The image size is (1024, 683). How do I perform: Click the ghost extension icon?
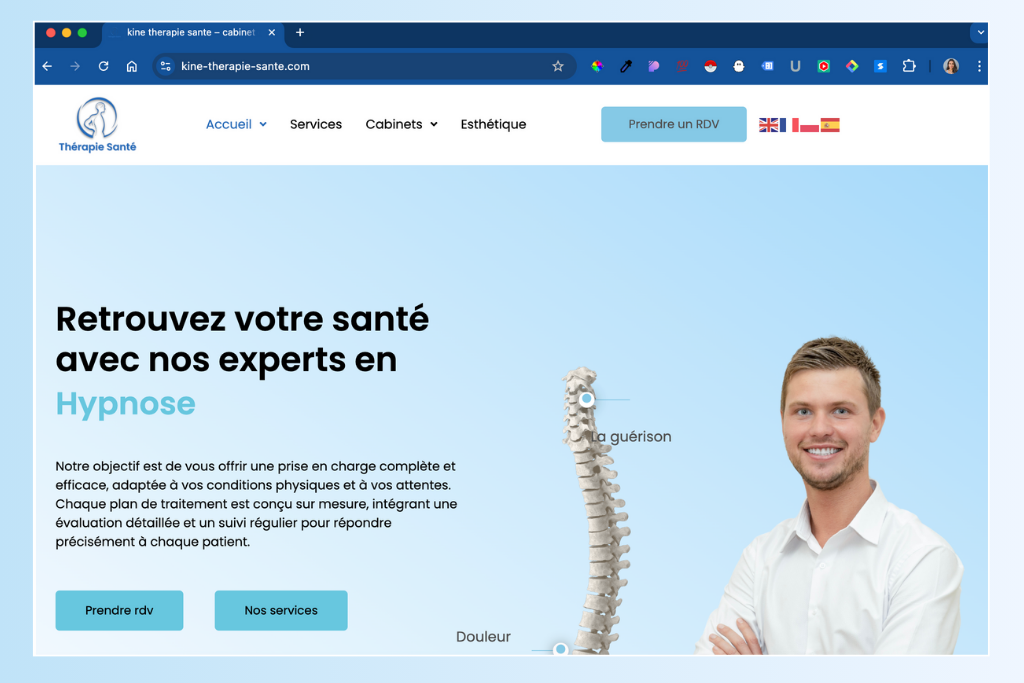(x=739, y=66)
